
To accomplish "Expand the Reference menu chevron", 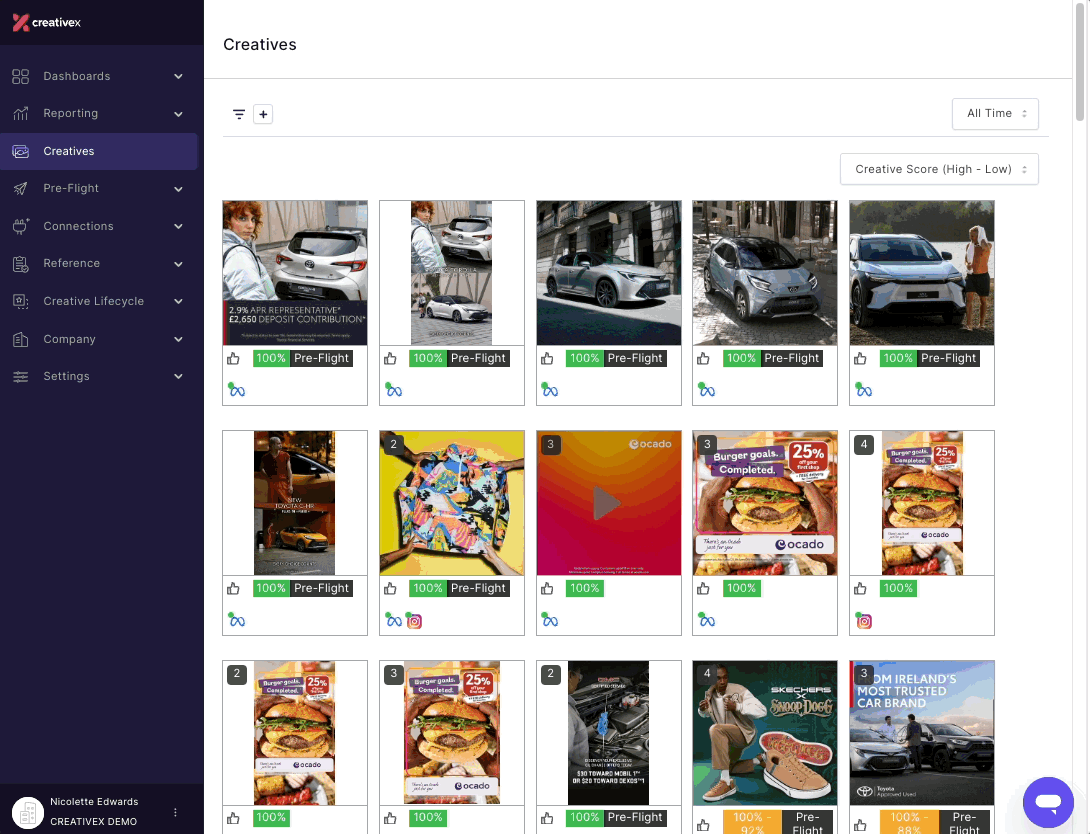I will coord(179,264).
